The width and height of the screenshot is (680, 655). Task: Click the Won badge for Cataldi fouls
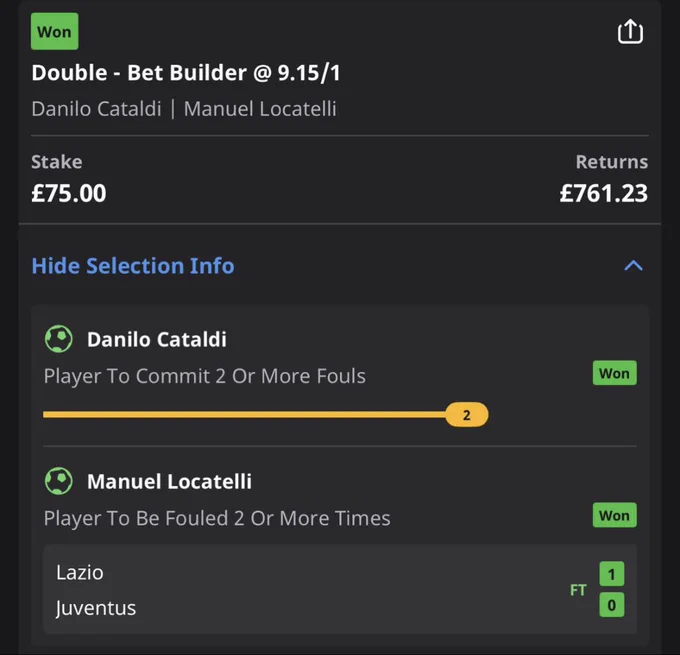coord(615,373)
